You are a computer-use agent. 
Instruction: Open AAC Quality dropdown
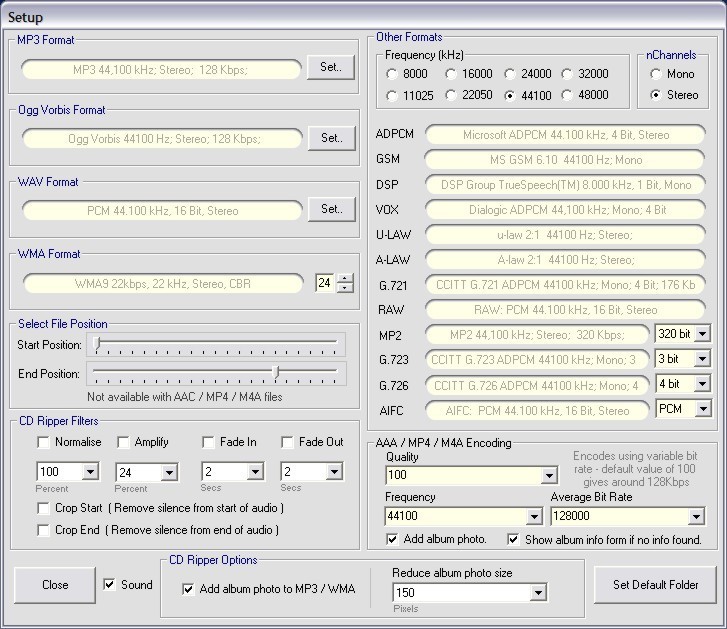pyautogui.click(x=549, y=475)
